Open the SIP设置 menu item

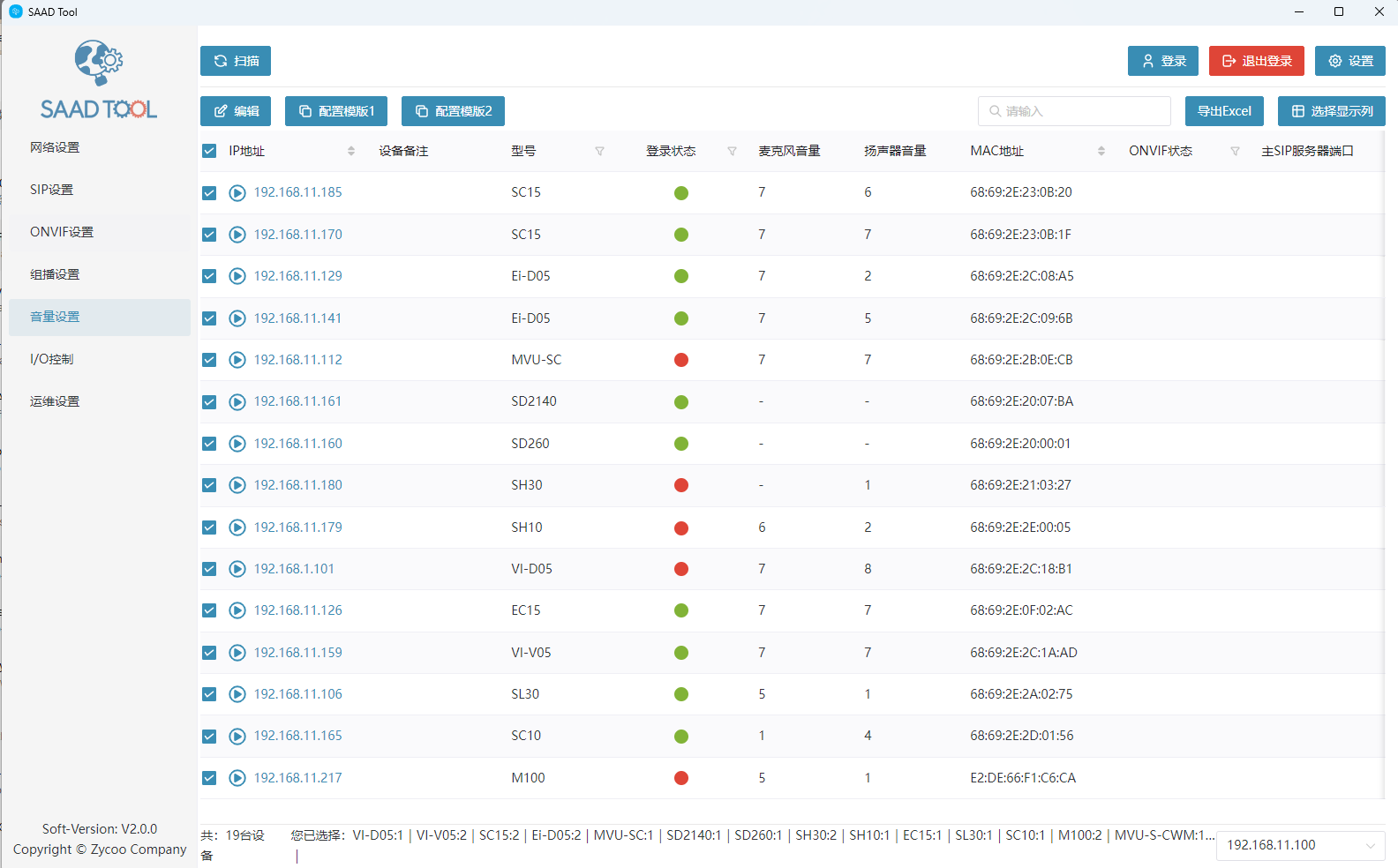coord(52,190)
